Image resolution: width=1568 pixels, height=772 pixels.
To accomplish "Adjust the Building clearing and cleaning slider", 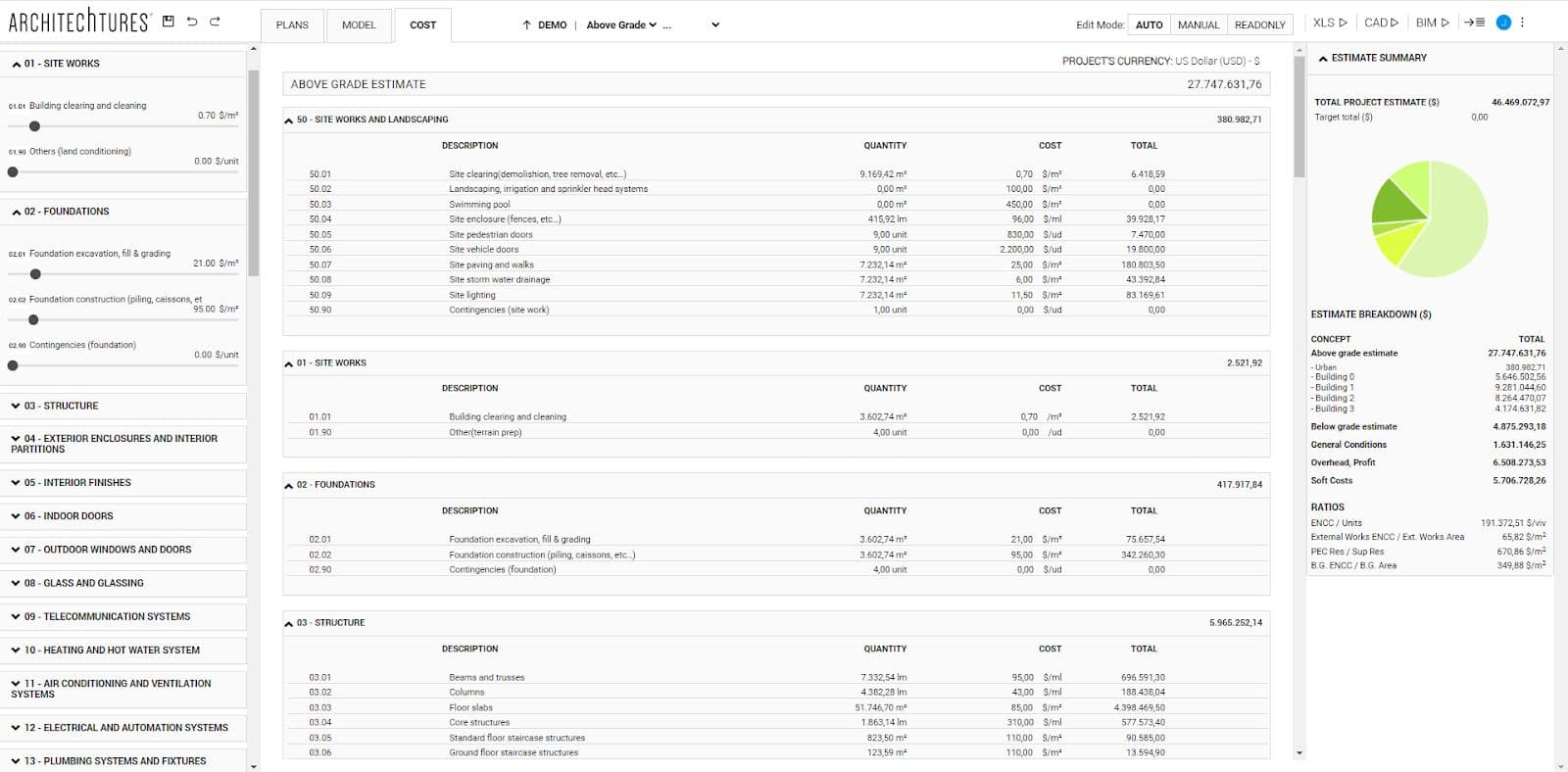I will tap(35, 126).
